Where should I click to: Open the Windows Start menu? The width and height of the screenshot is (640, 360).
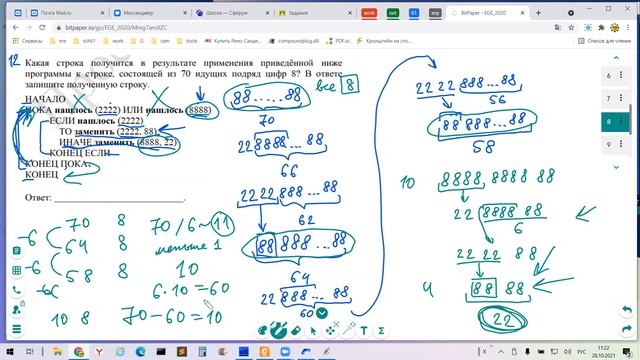[x=10, y=351]
